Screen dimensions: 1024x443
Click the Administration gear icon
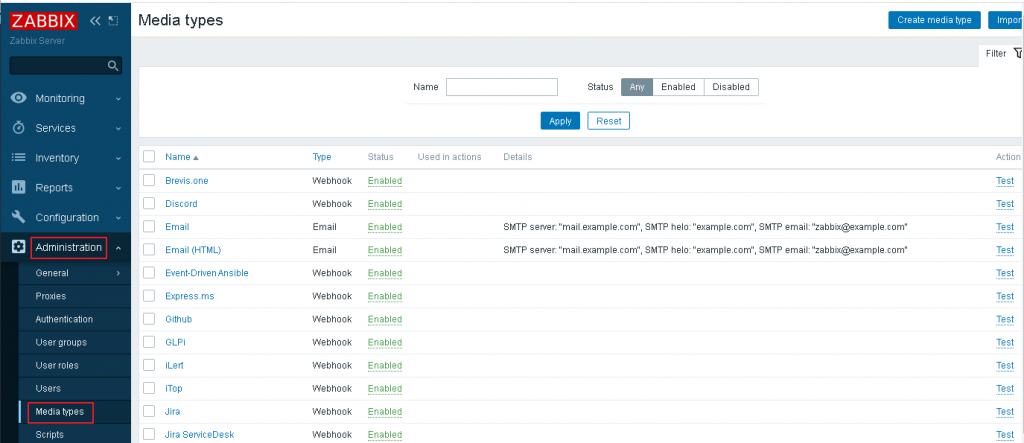(19, 247)
